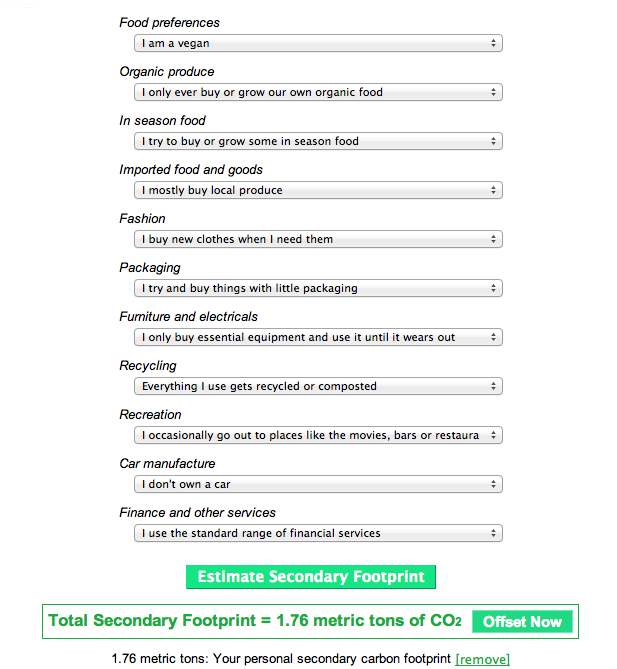Click the 'I don't own a car' option text
This screenshot has height=669, width=617.
pyautogui.click(x=186, y=484)
